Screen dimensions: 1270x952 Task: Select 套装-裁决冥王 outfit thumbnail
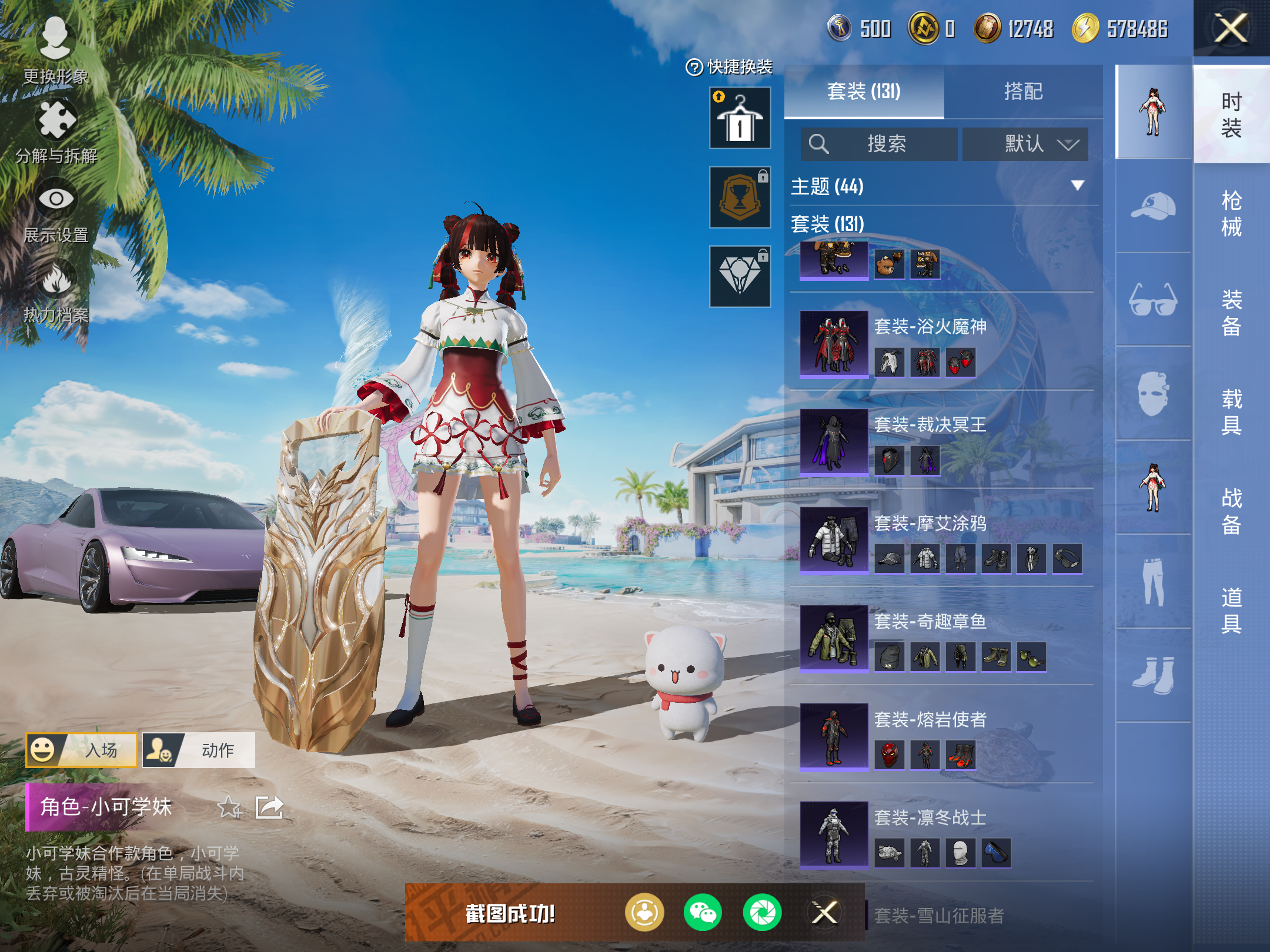click(x=834, y=442)
